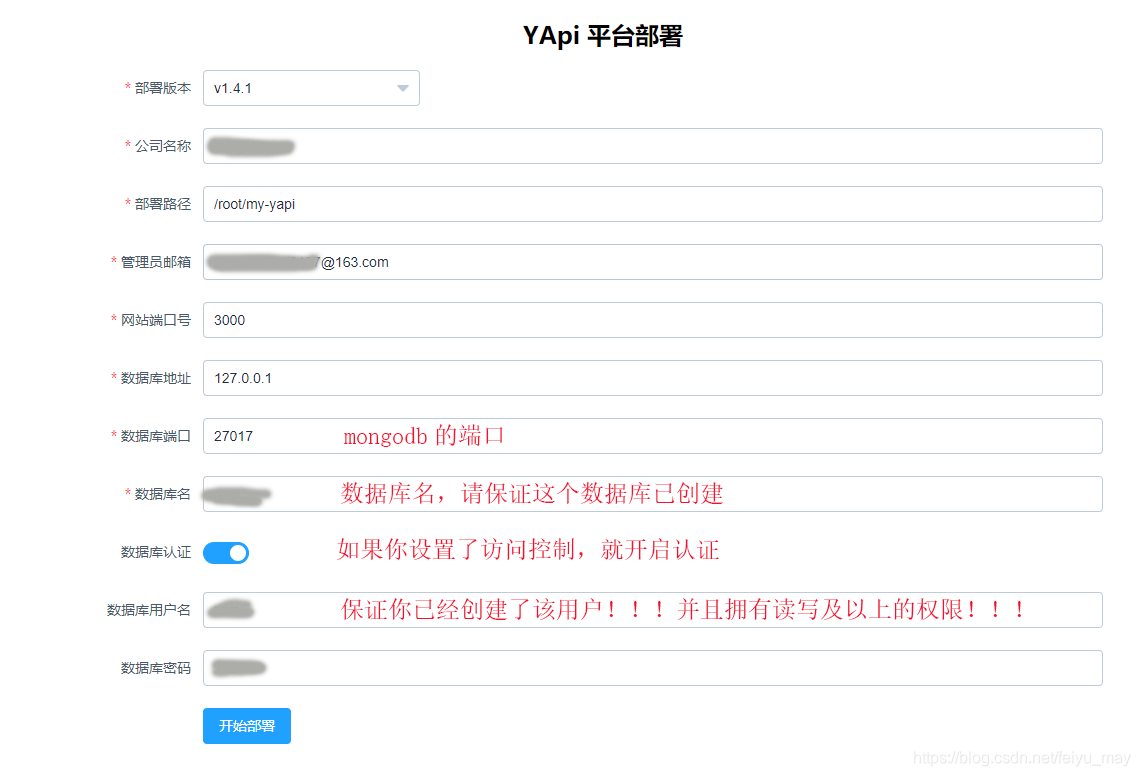Click the 数据库端口 label
Screen dimensions: 1140x776
point(156,436)
